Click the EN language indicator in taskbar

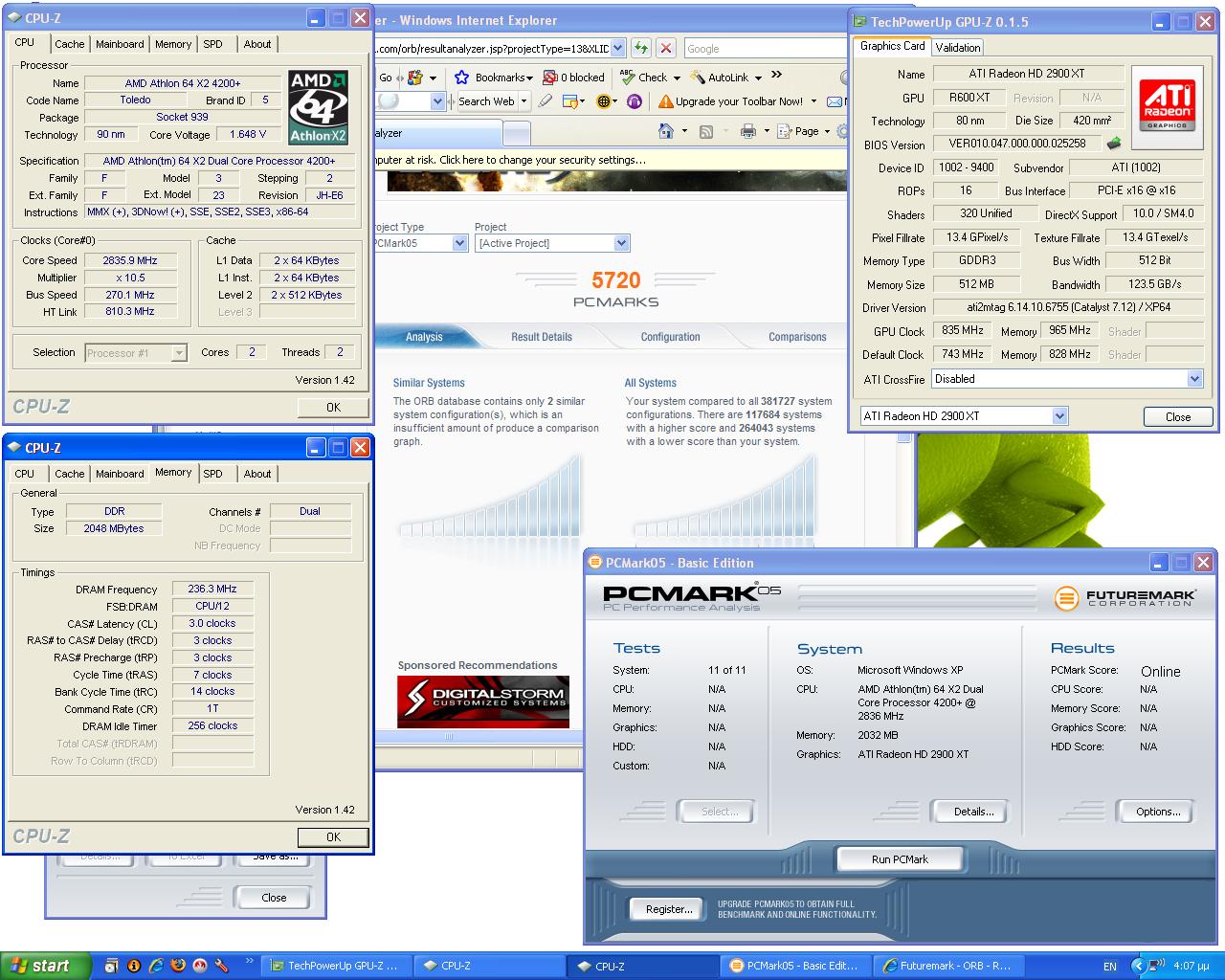(x=1110, y=967)
